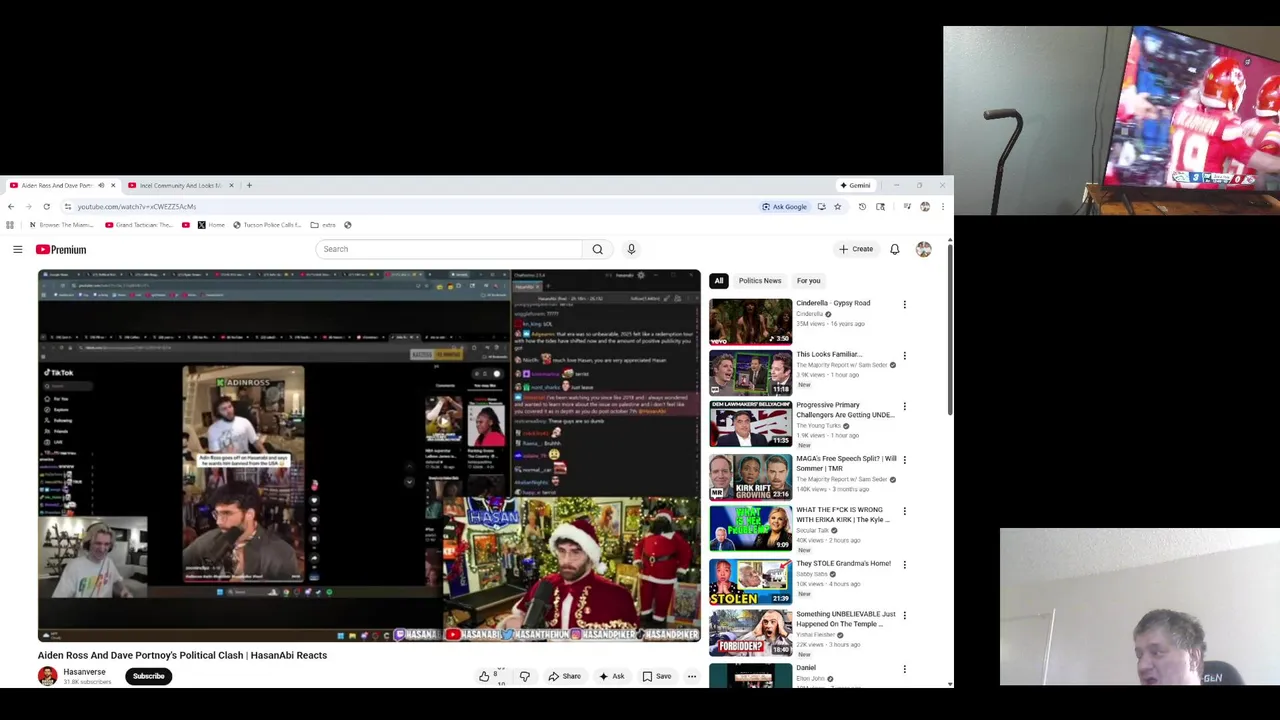Click the Ask button below the video
The image size is (1280, 720).
pos(611,676)
